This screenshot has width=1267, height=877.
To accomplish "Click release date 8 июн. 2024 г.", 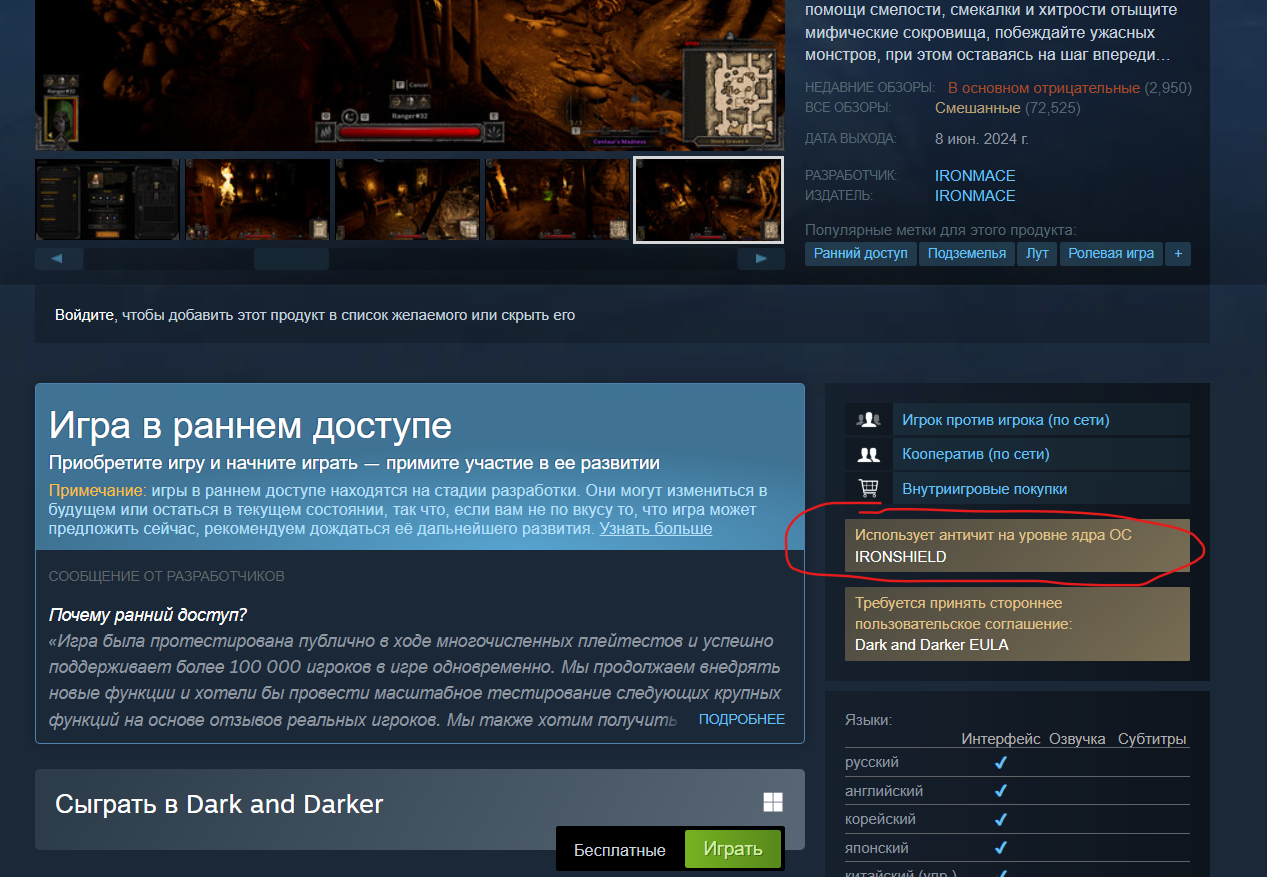I will tap(982, 138).
